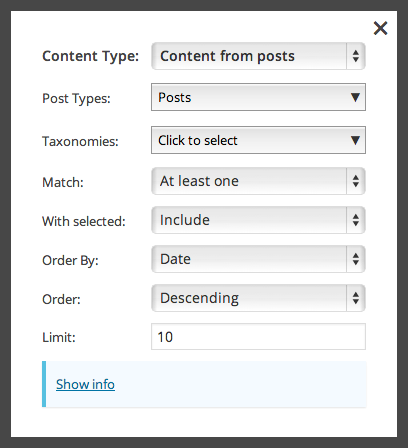Open the Order By select showing Date

coord(258,259)
